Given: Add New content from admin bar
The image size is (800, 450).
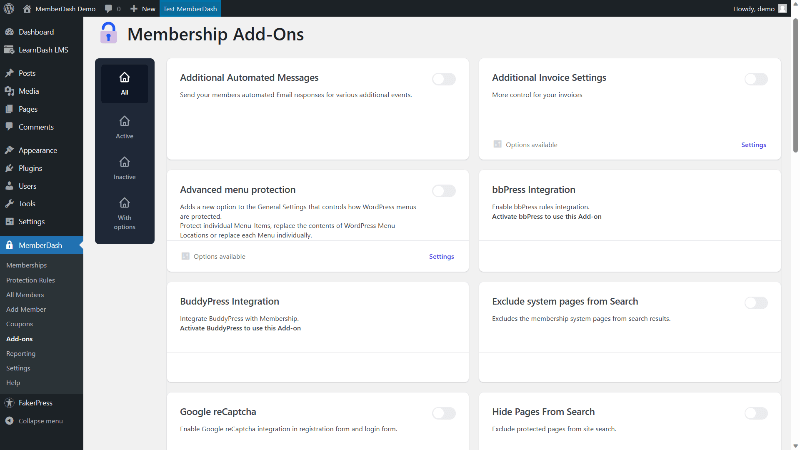Looking at the screenshot, I should pyautogui.click(x=142, y=9).
